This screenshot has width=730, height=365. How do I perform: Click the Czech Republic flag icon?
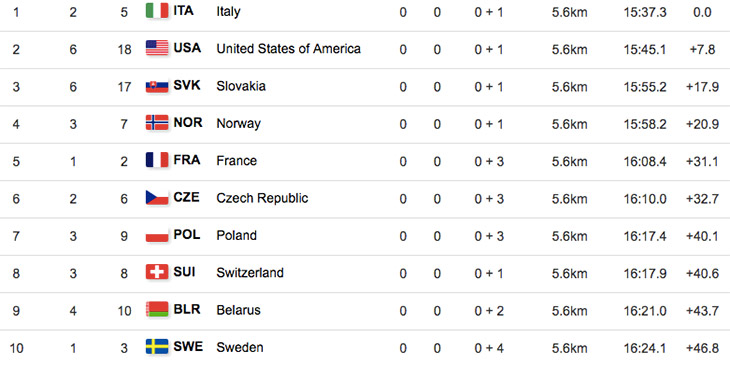point(157,197)
